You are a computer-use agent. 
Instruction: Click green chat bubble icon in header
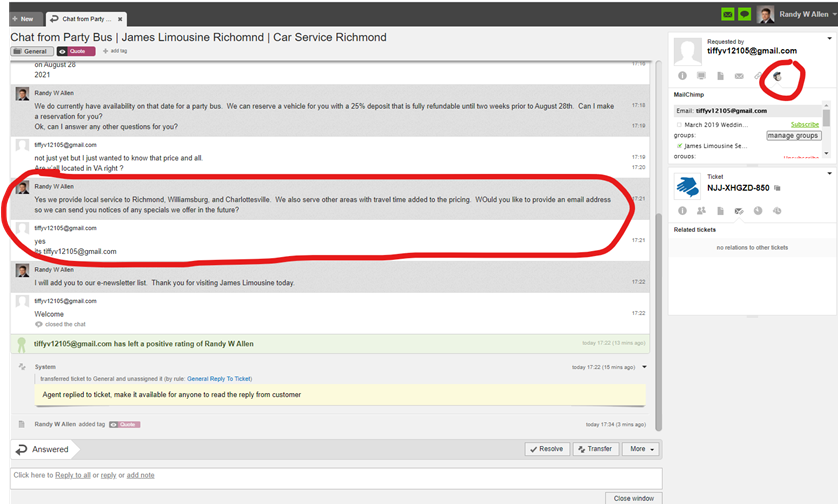point(744,14)
